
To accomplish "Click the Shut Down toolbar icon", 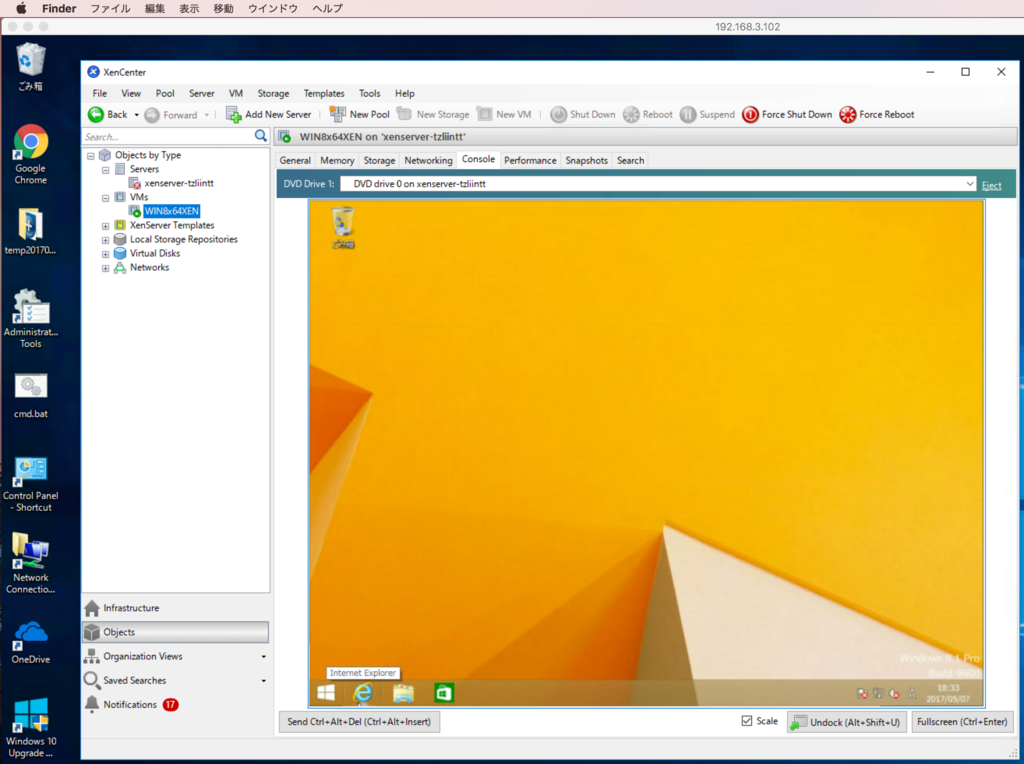I will (x=558, y=114).
